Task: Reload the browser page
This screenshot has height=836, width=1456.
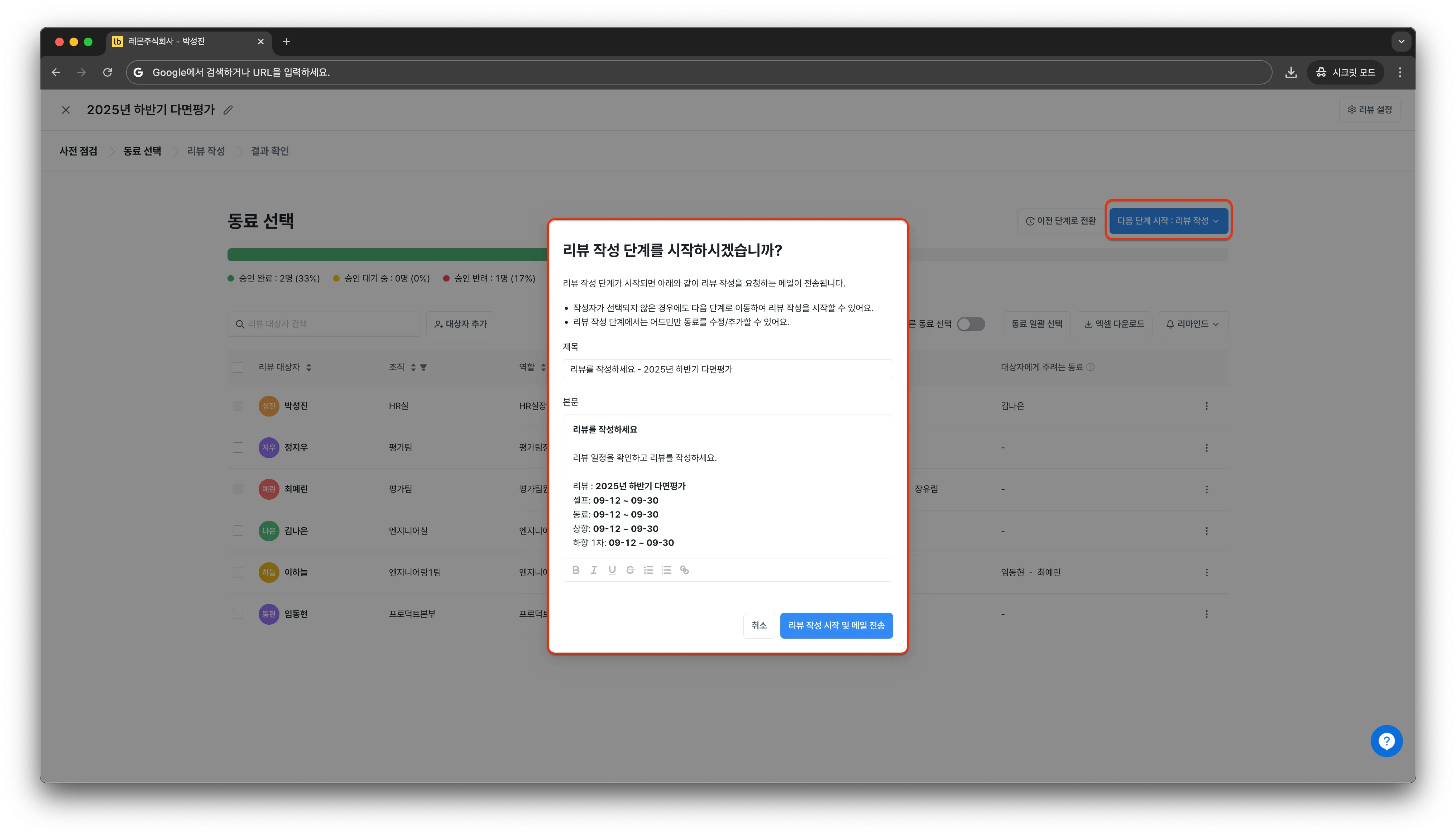Action: coord(107,72)
